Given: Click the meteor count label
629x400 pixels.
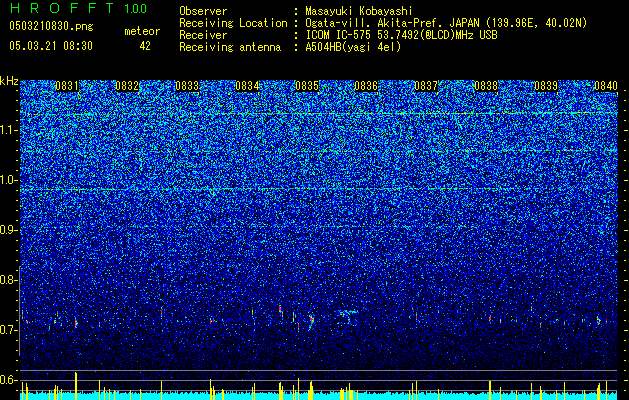Looking at the screenshot, I should (142, 31).
